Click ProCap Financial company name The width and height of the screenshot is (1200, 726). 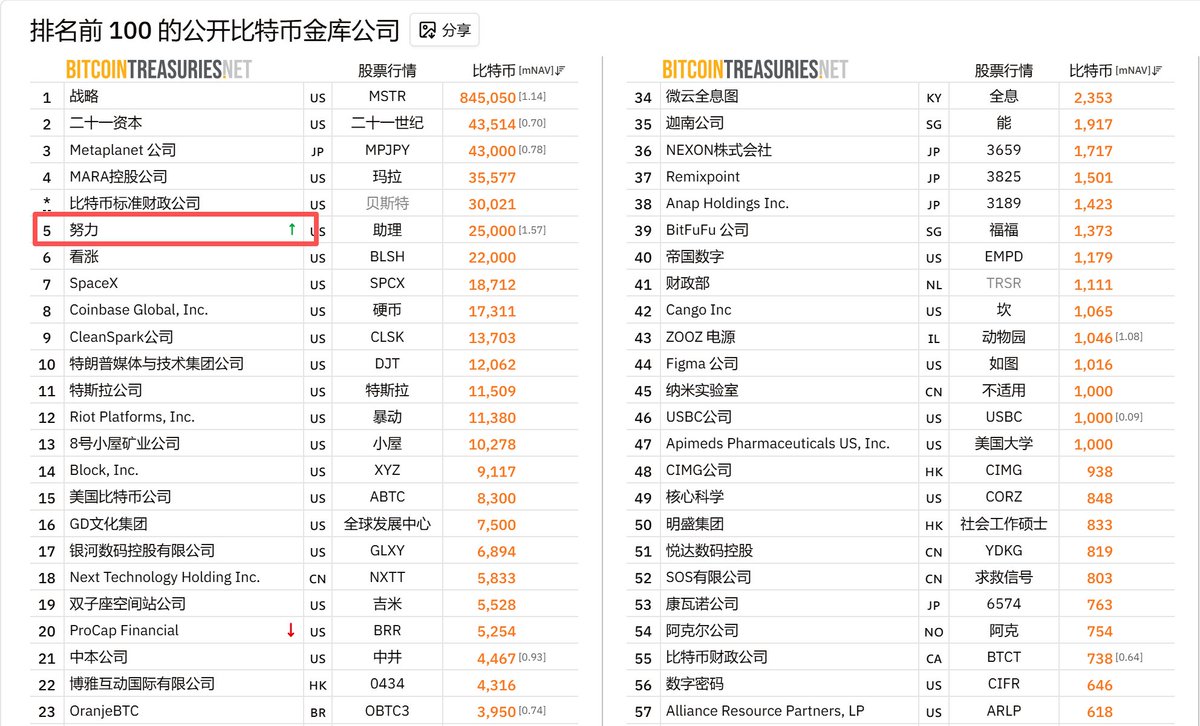[124, 630]
